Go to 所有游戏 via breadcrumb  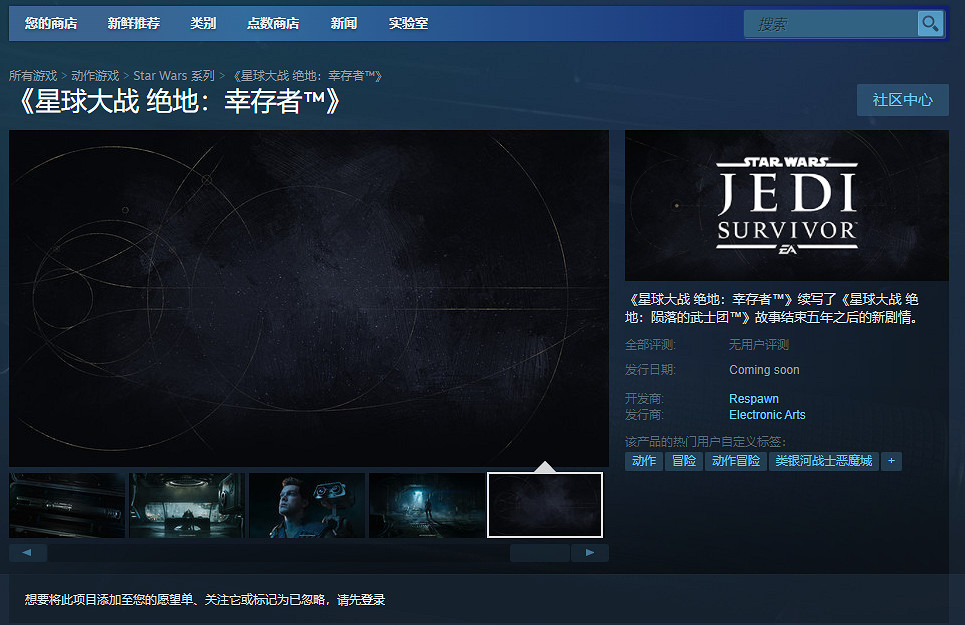coord(33,75)
